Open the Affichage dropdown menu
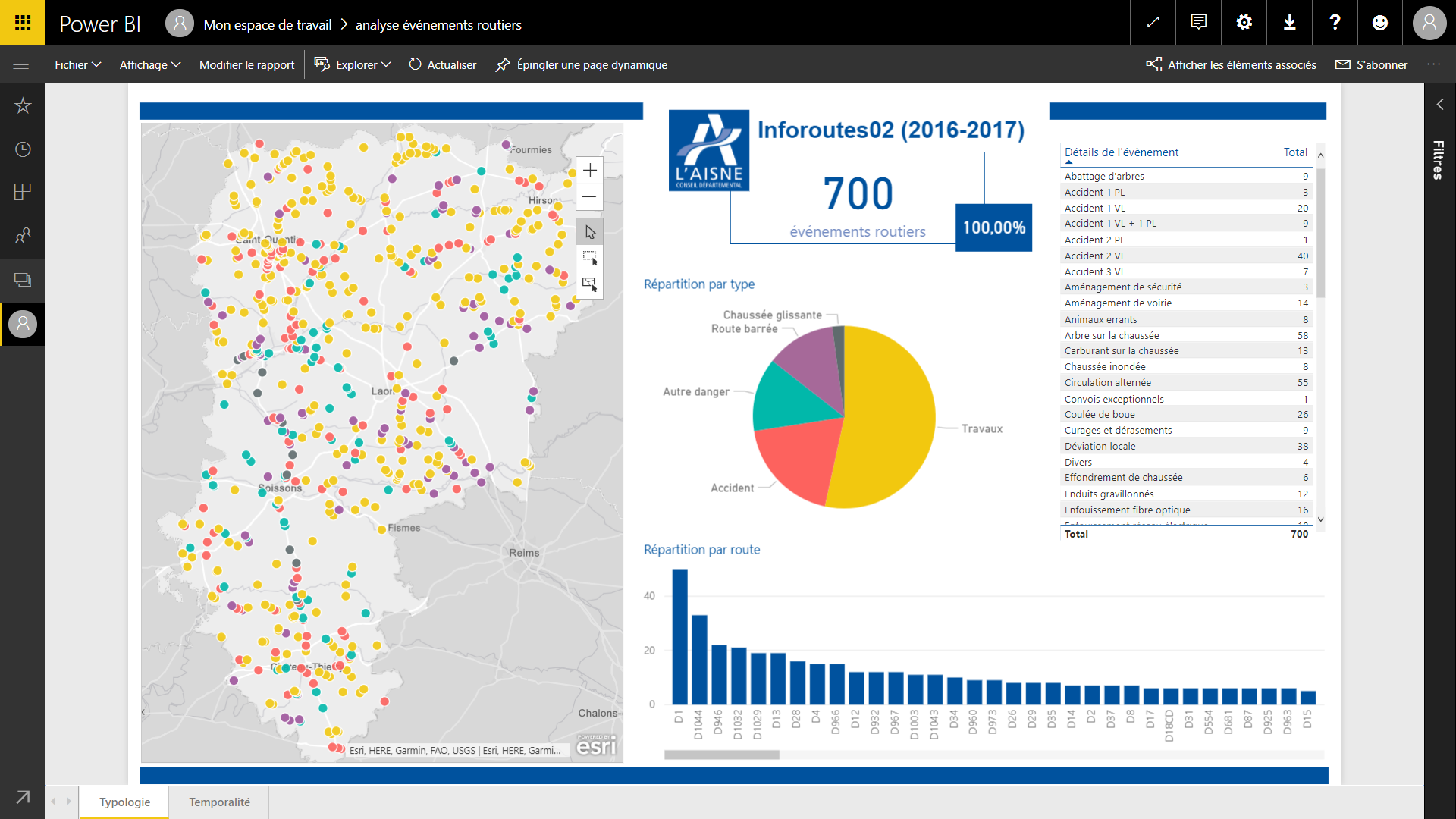 point(150,65)
